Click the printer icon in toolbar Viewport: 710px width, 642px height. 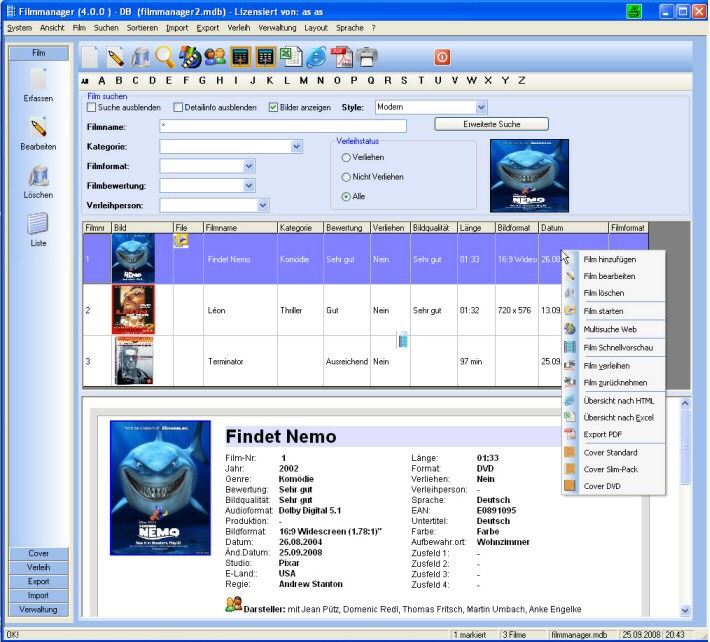tap(367, 57)
